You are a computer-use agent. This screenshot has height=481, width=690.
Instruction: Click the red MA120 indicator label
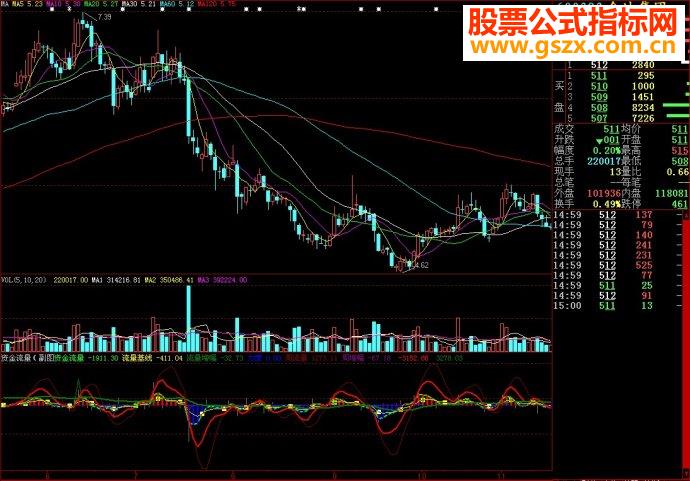(x=217, y=4)
